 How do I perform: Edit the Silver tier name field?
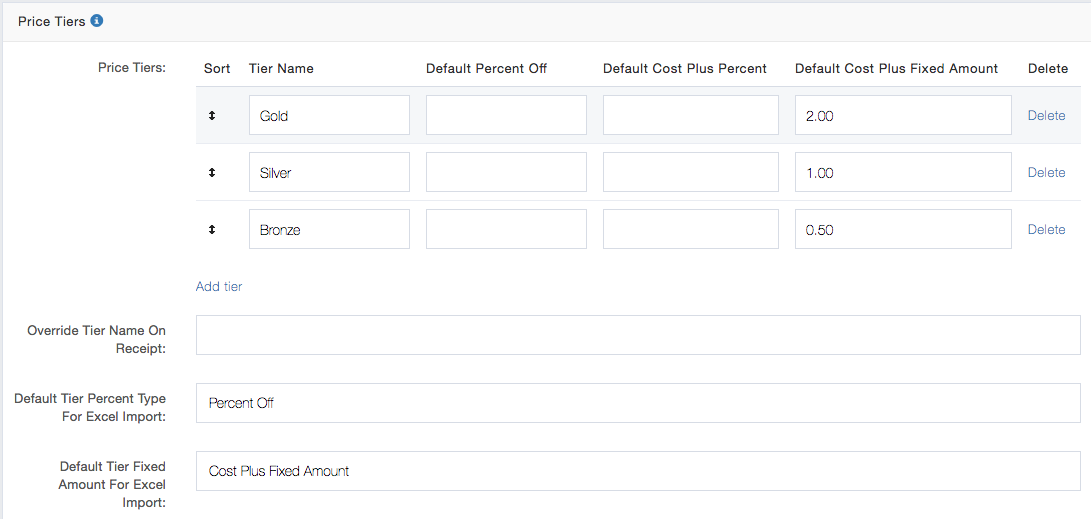click(x=329, y=173)
